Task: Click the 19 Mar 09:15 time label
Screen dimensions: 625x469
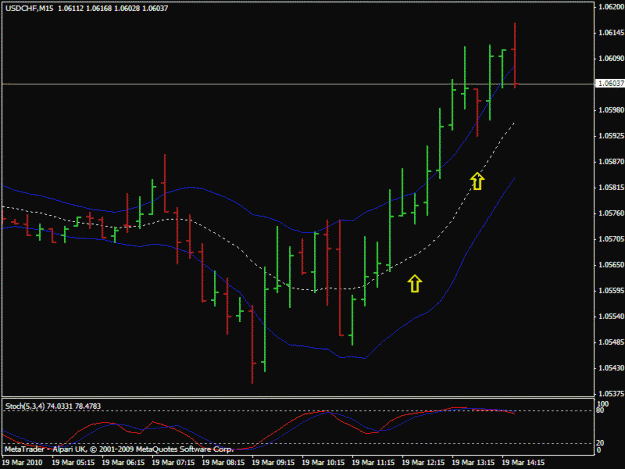Action: click(x=273, y=462)
